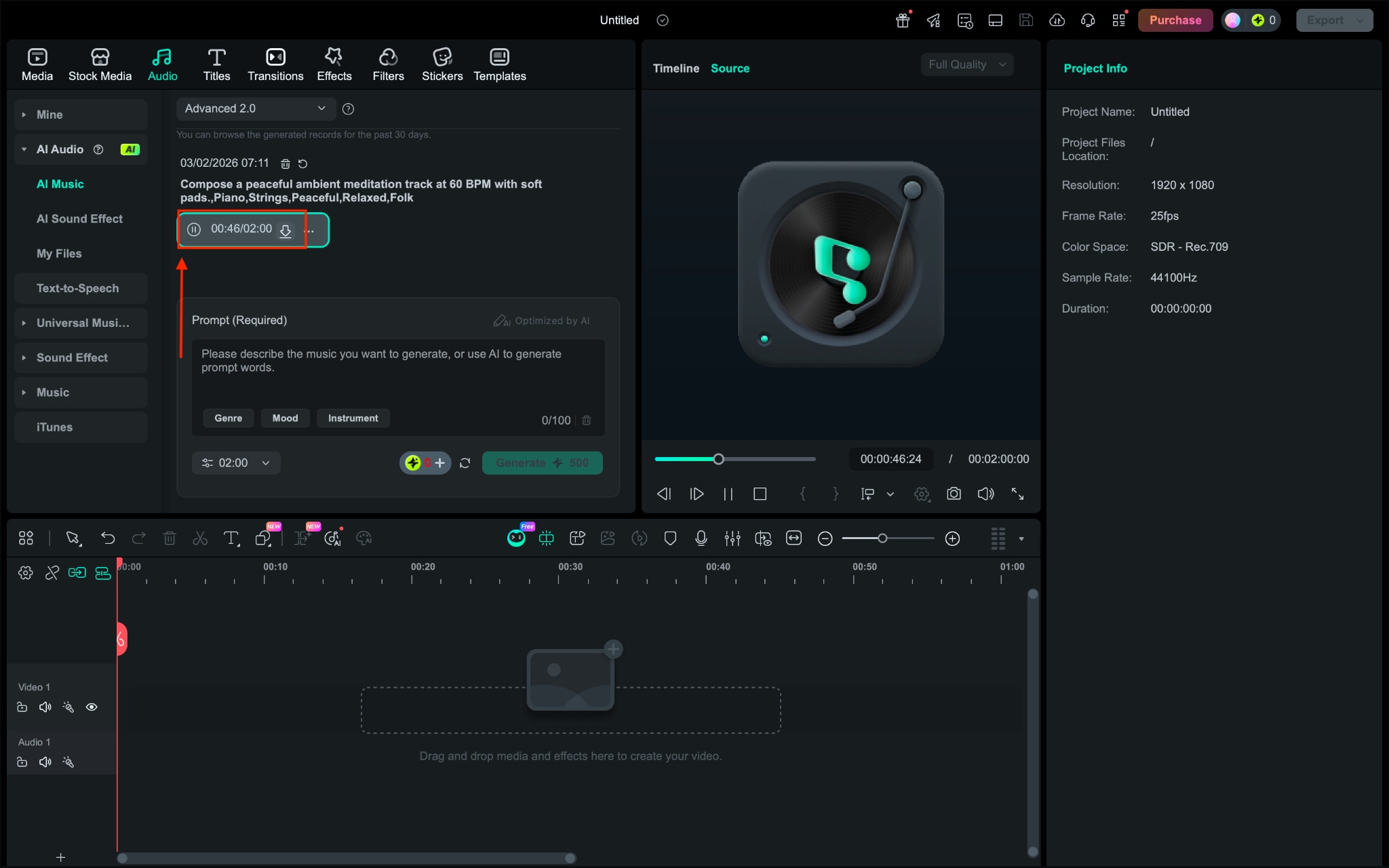Add a Genre tag

228,418
